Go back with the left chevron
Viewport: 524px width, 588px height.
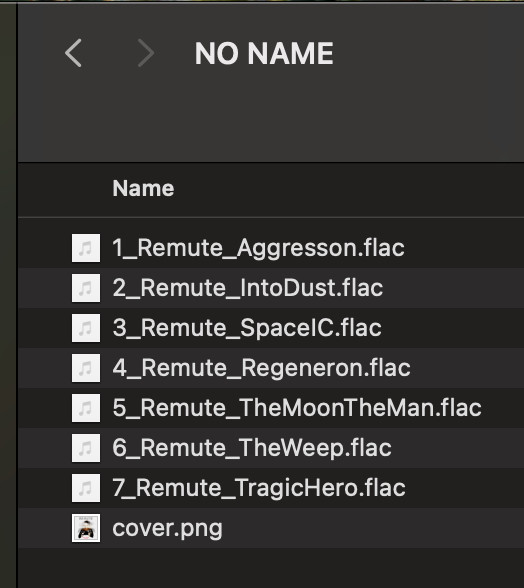tap(73, 53)
